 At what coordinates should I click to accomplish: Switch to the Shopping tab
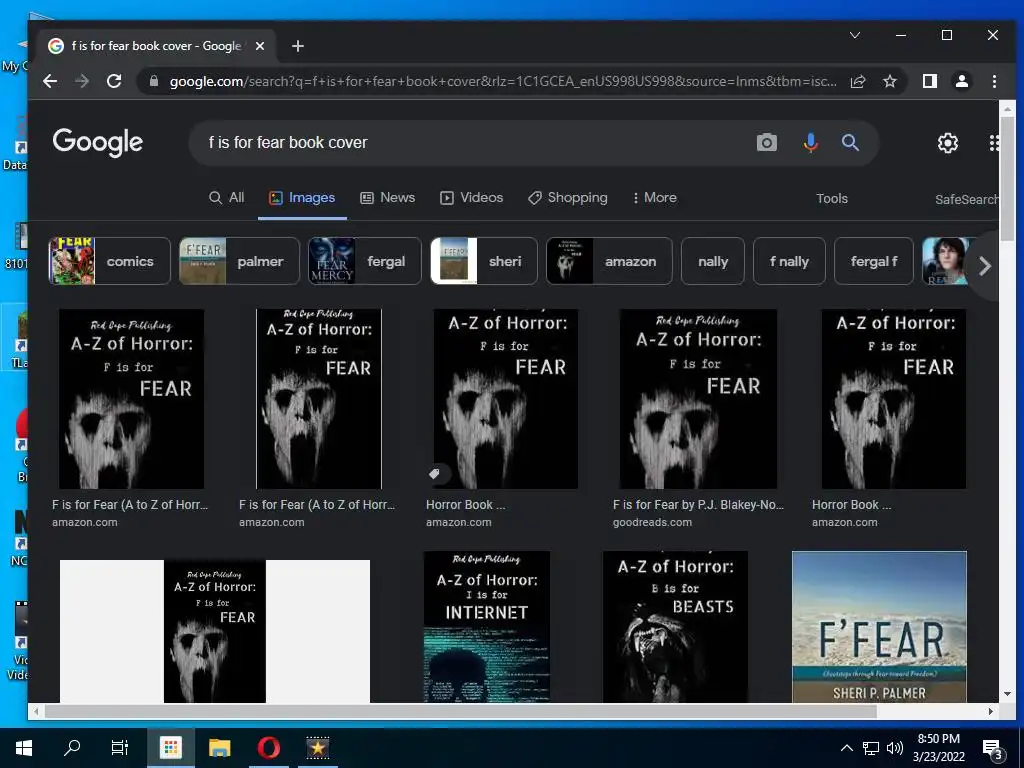click(x=568, y=198)
